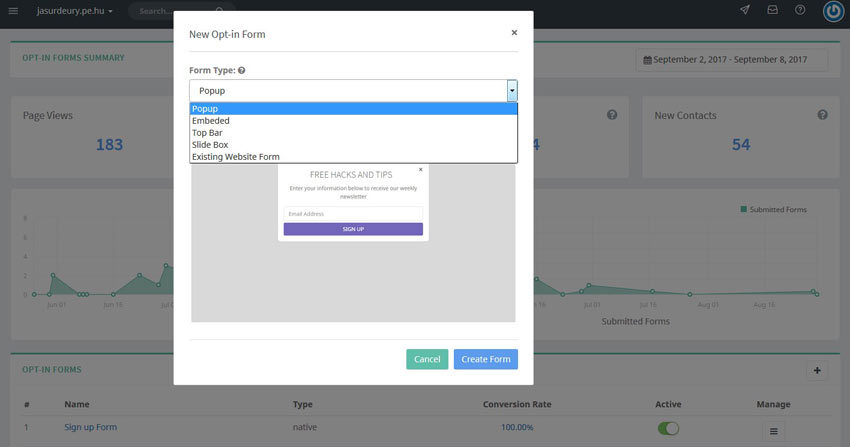Open the hamburger sidebar menu
Image resolution: width=850 pixels, height=447 pixels.
click(x=13, y=11)
